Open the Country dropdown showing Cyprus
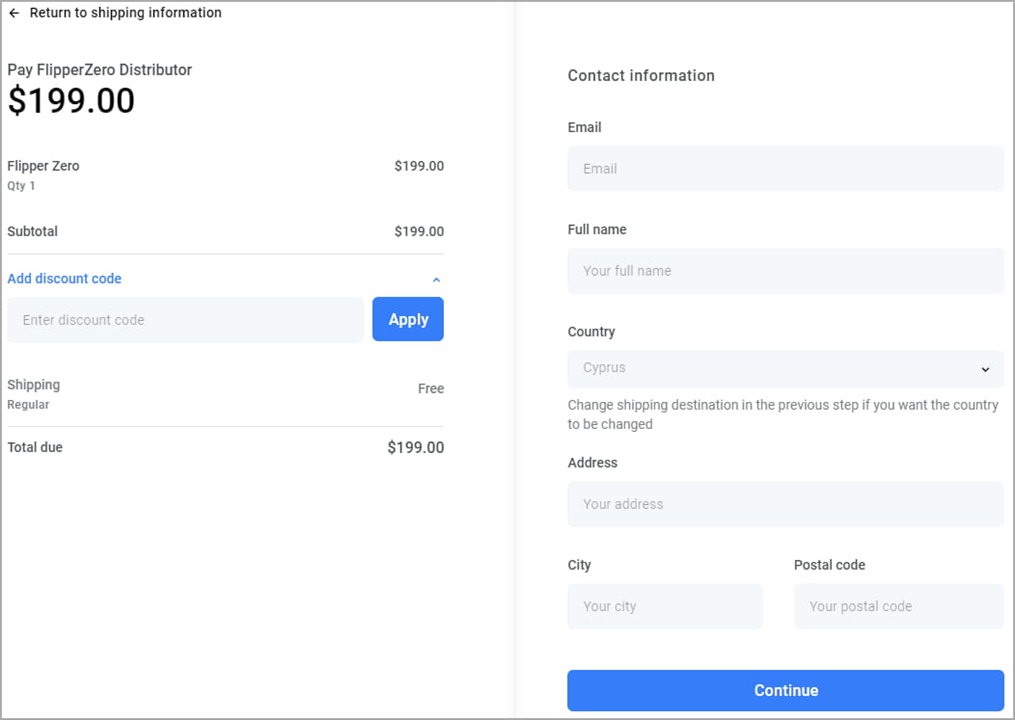Image resolution: width=1015 pixels, height=720 pixels. [x=770, y=368]
